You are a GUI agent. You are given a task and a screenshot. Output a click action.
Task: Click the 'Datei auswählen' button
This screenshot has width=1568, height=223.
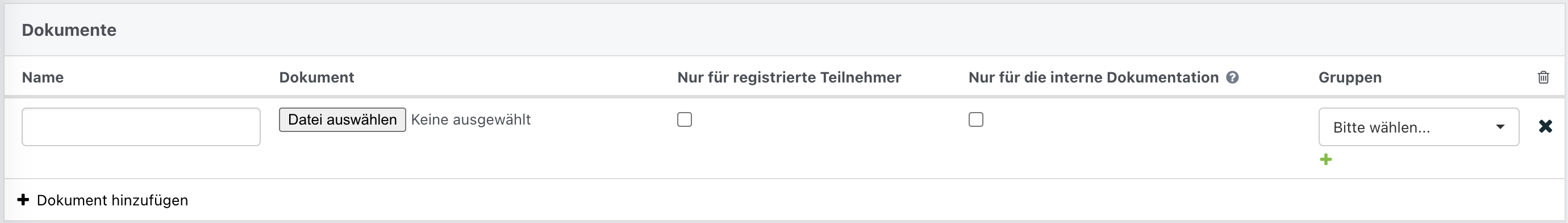[x=342, y=119]
